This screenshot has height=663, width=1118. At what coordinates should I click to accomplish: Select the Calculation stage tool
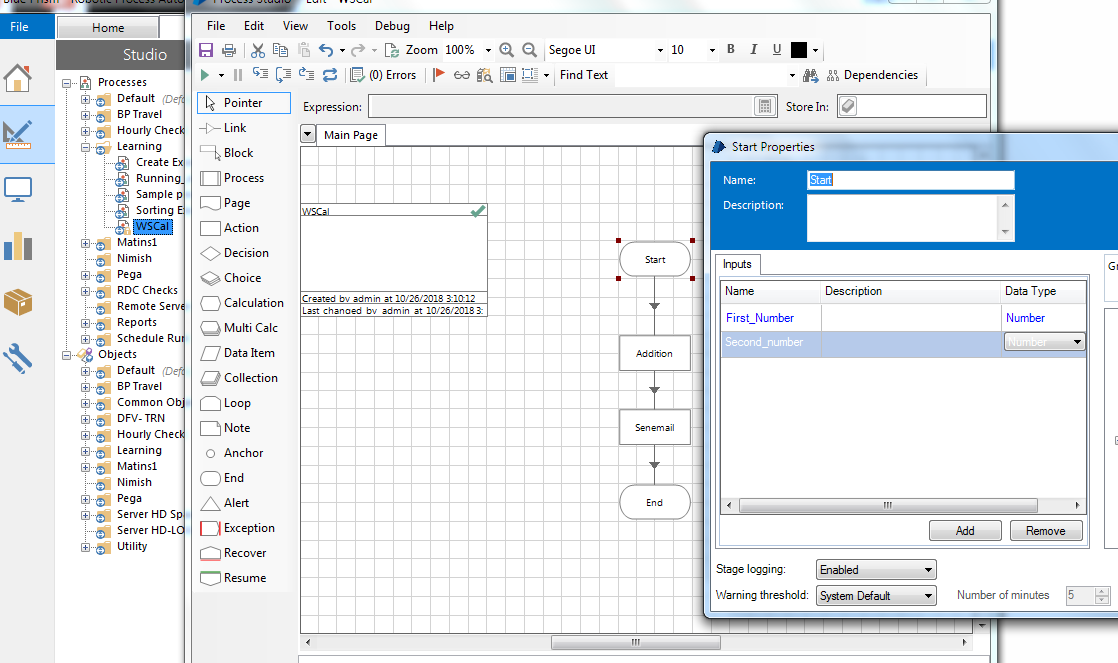point(243,303)
